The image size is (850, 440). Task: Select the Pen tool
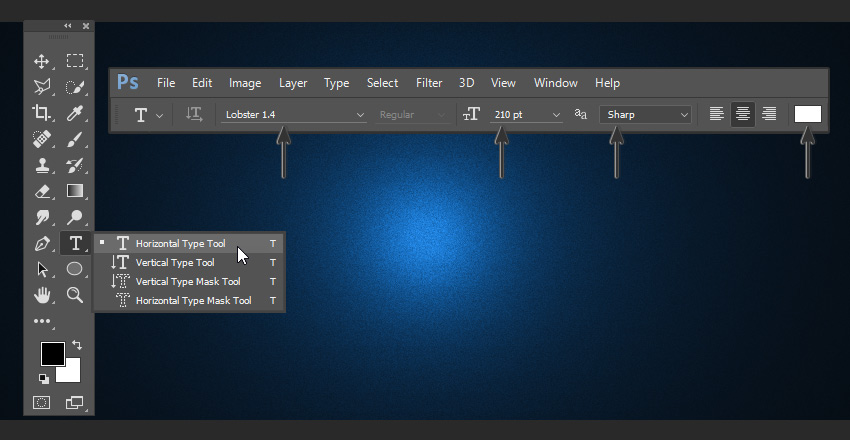(42, 243)
